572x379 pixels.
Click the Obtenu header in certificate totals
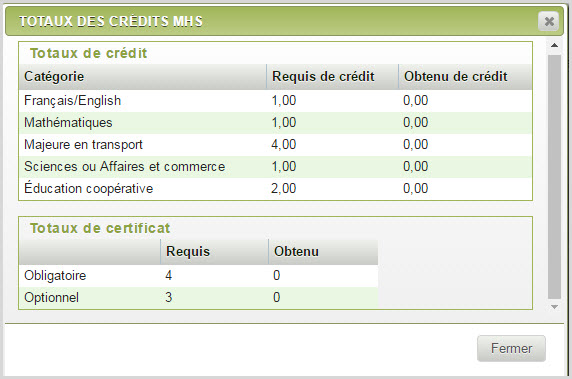click(323, 252)
